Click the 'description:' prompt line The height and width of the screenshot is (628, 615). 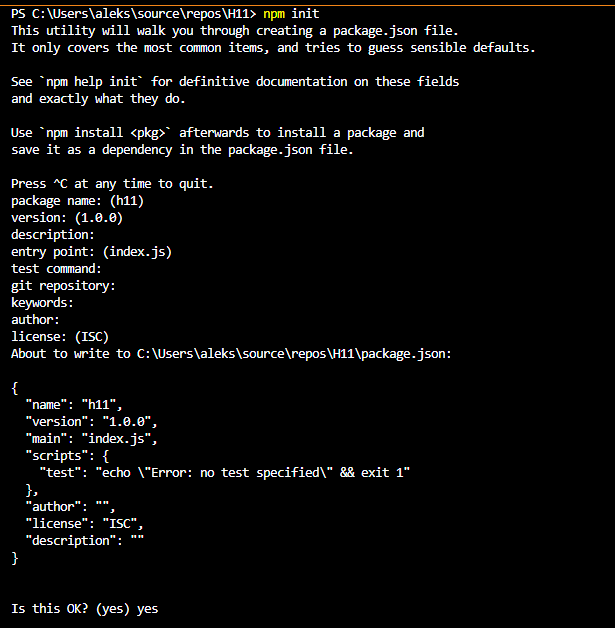point(52,235)
